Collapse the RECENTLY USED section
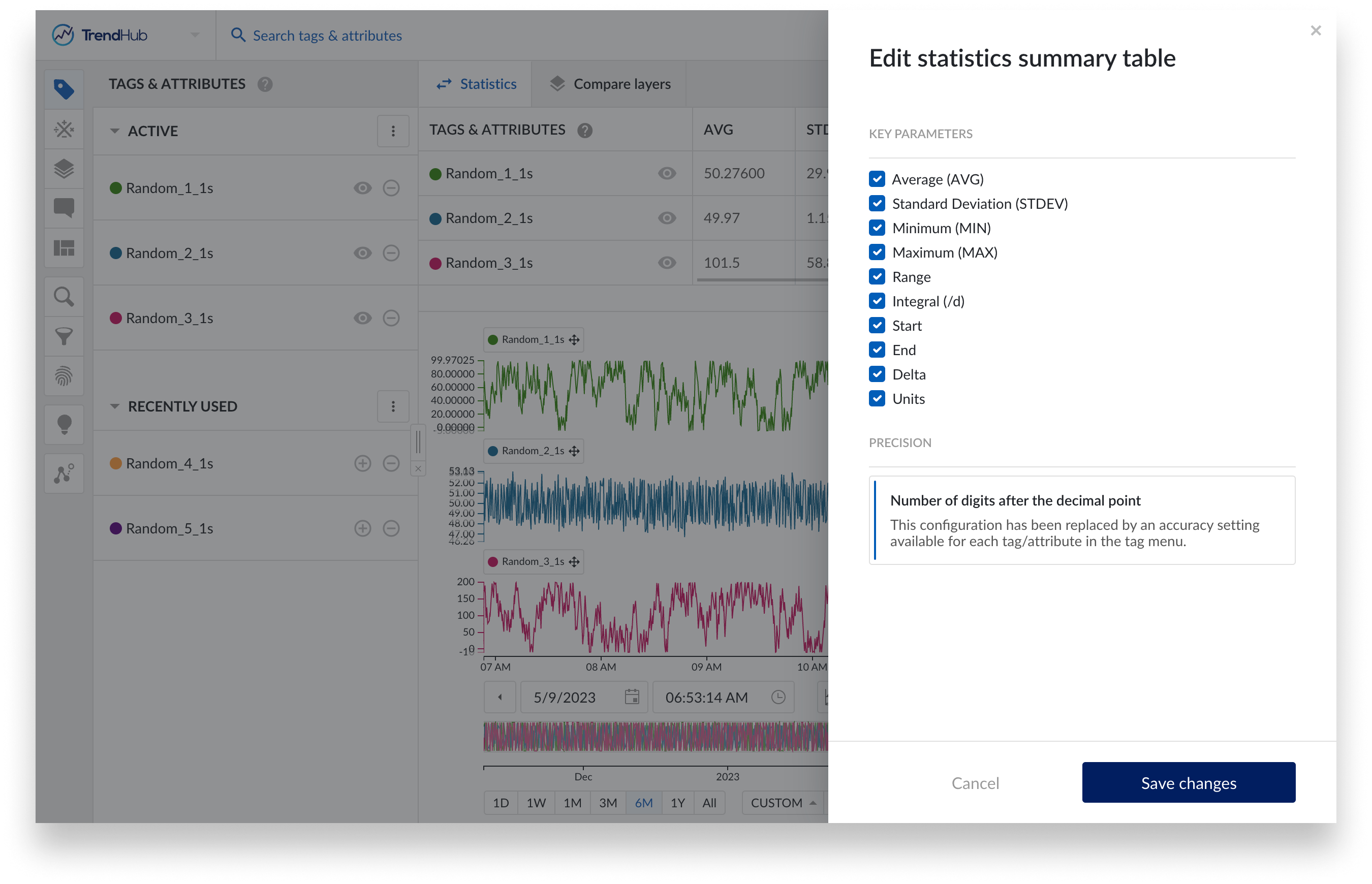This screenshot has width=1372, height=884. (115, 406)
